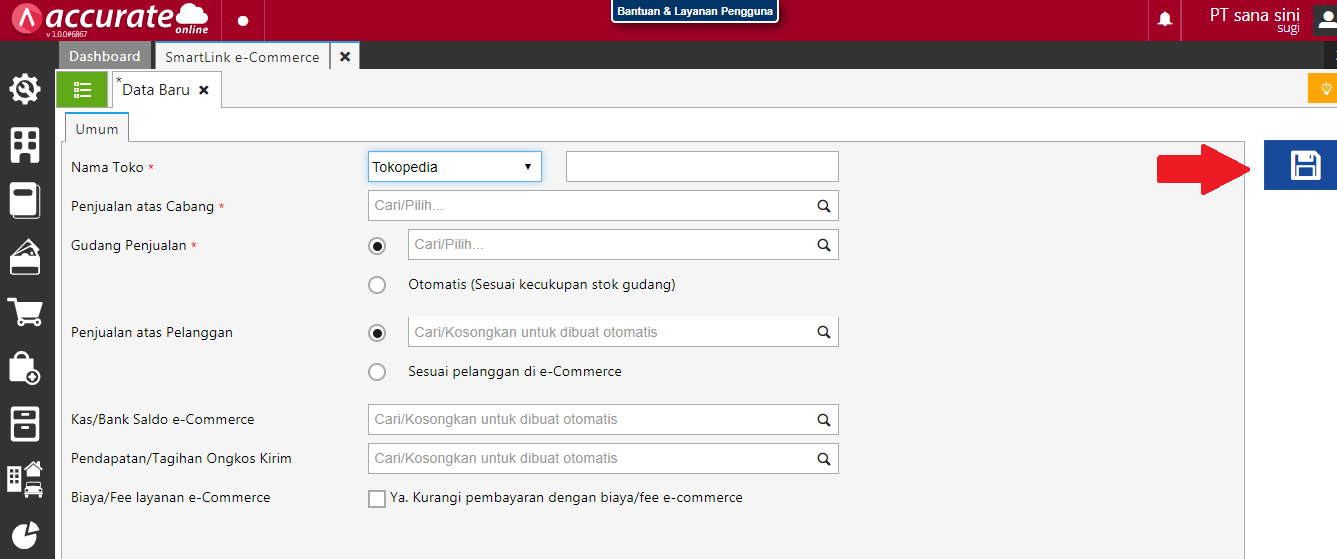Open the inventory archive box icon
1337x559 pixels.
25,423
